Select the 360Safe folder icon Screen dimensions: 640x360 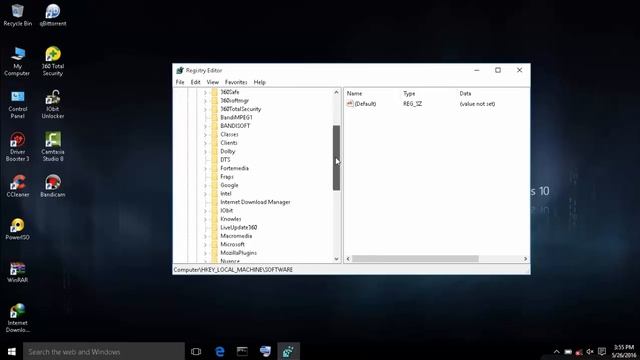(214, 92)
